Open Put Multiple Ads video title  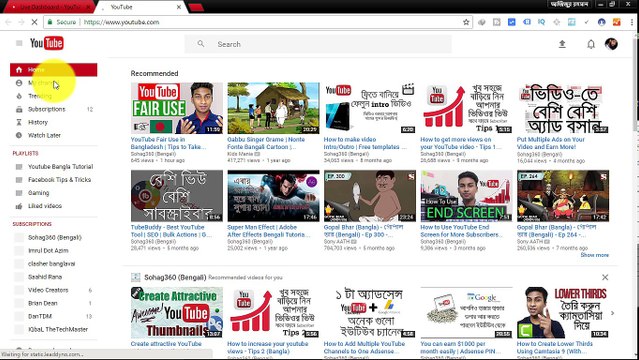click(551, 143)
